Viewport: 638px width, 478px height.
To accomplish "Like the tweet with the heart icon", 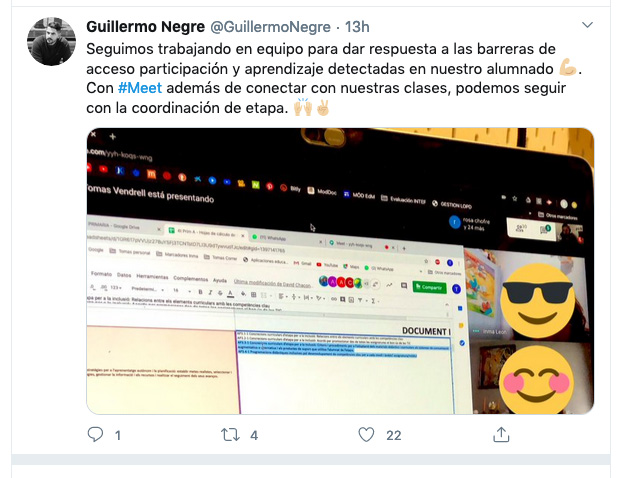I will point(366,434).
